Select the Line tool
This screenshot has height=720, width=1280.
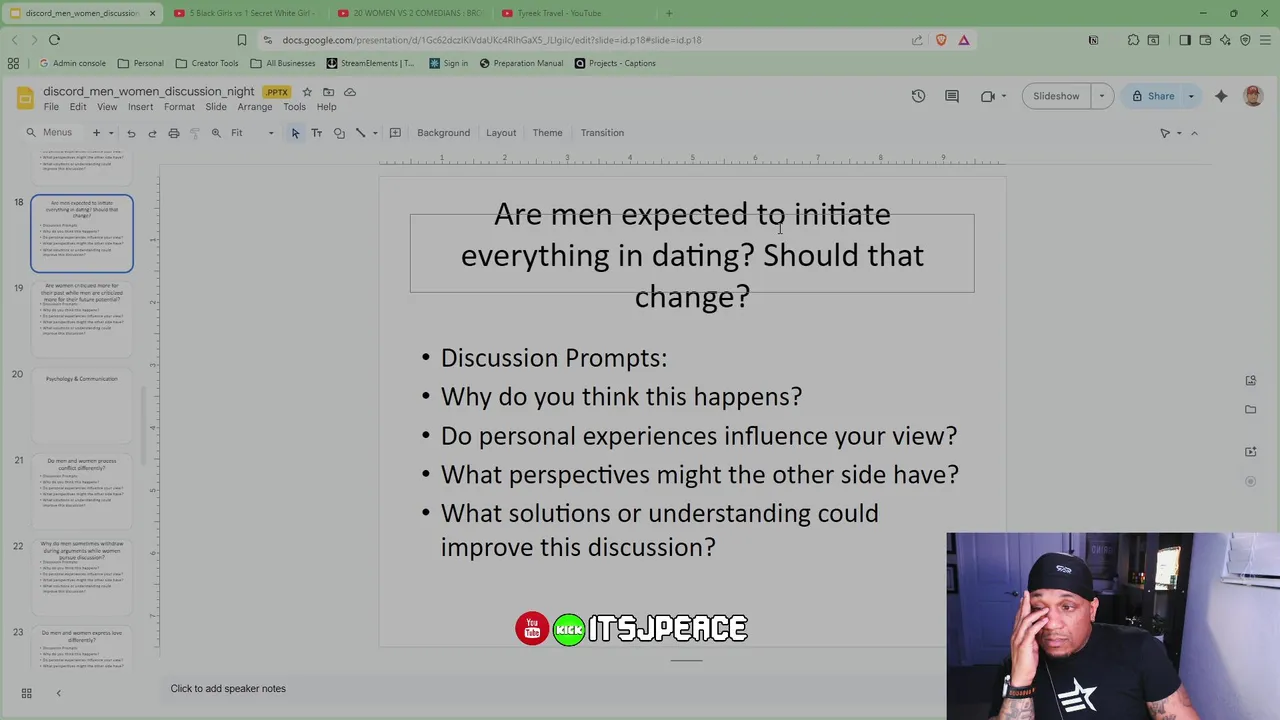click(x=361, y=133)
